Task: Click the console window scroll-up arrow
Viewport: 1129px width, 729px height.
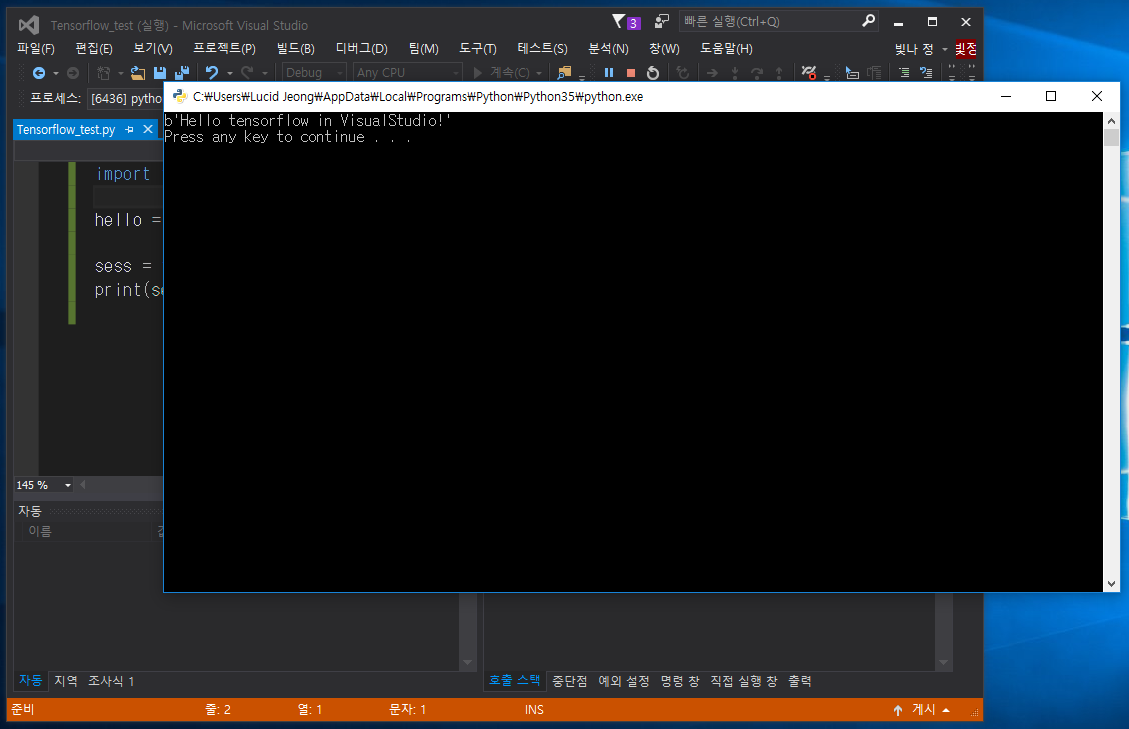Action: pyautogui.click(x=1112, y=120)
